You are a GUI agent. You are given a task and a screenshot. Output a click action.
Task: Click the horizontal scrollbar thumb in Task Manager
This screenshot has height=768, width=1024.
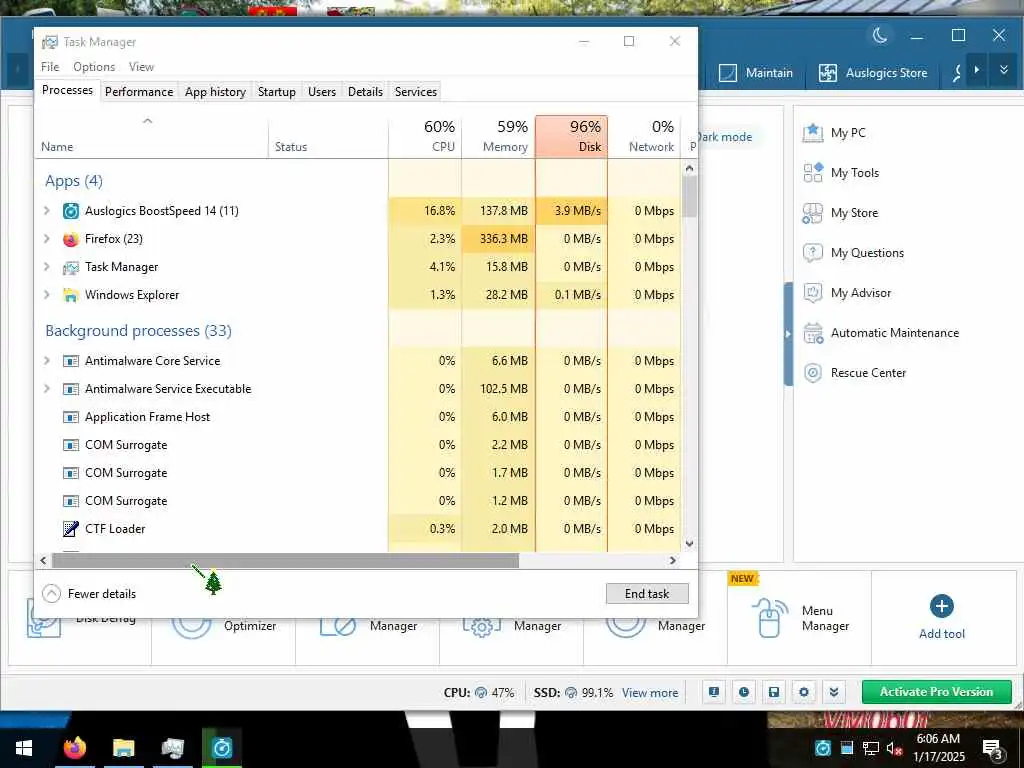pos(285,560)
